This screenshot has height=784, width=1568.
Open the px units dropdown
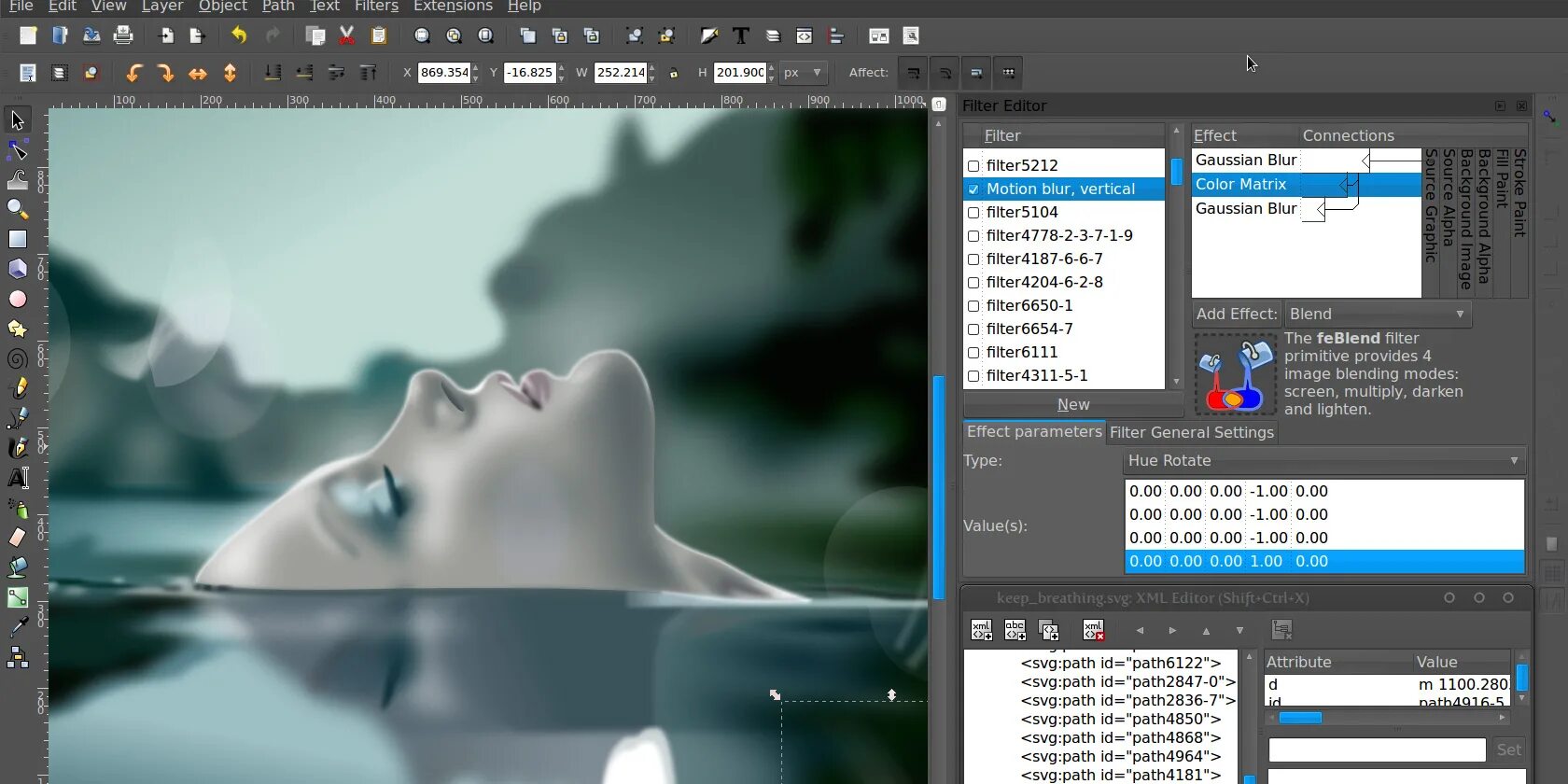coord(803,73)
